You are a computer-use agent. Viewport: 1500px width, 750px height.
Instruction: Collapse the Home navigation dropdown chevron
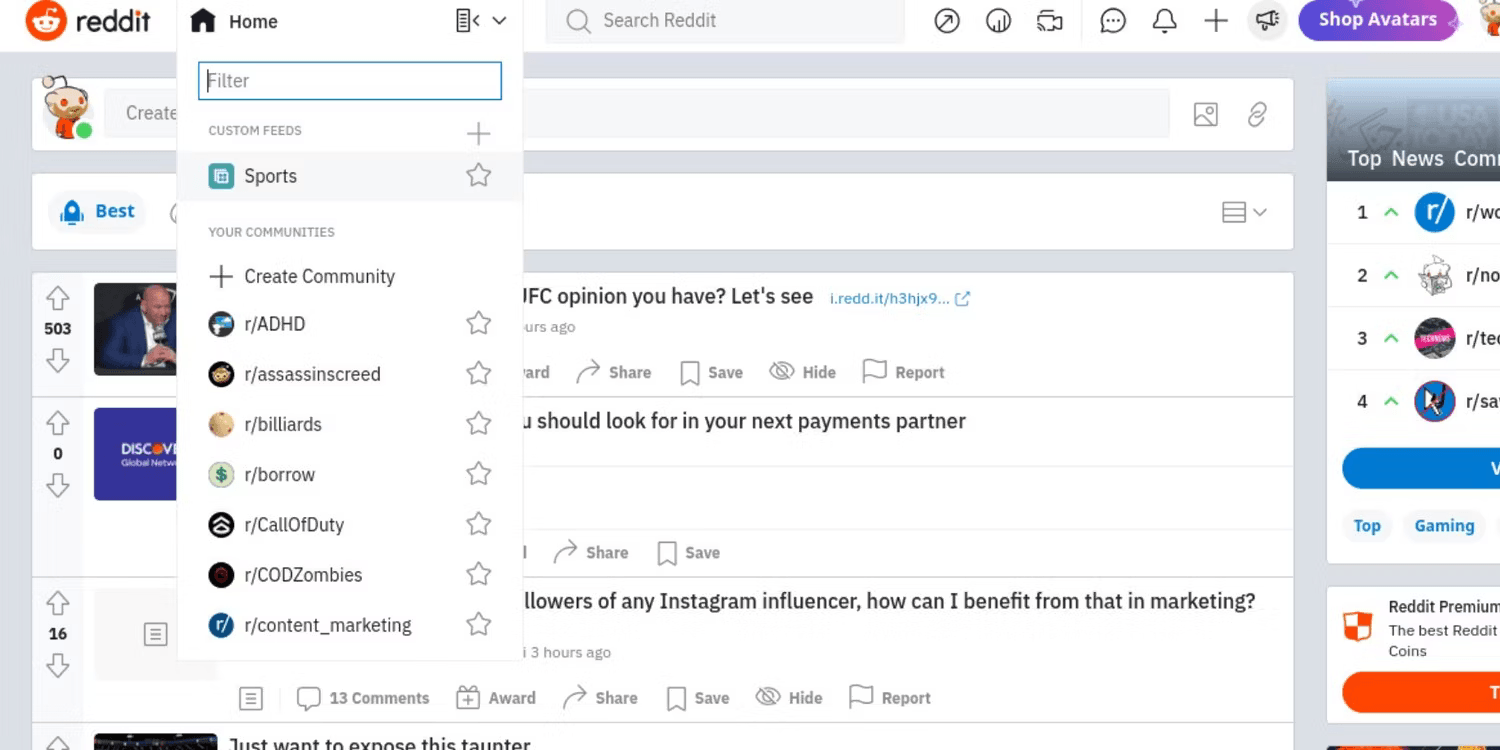click(500, 21)
